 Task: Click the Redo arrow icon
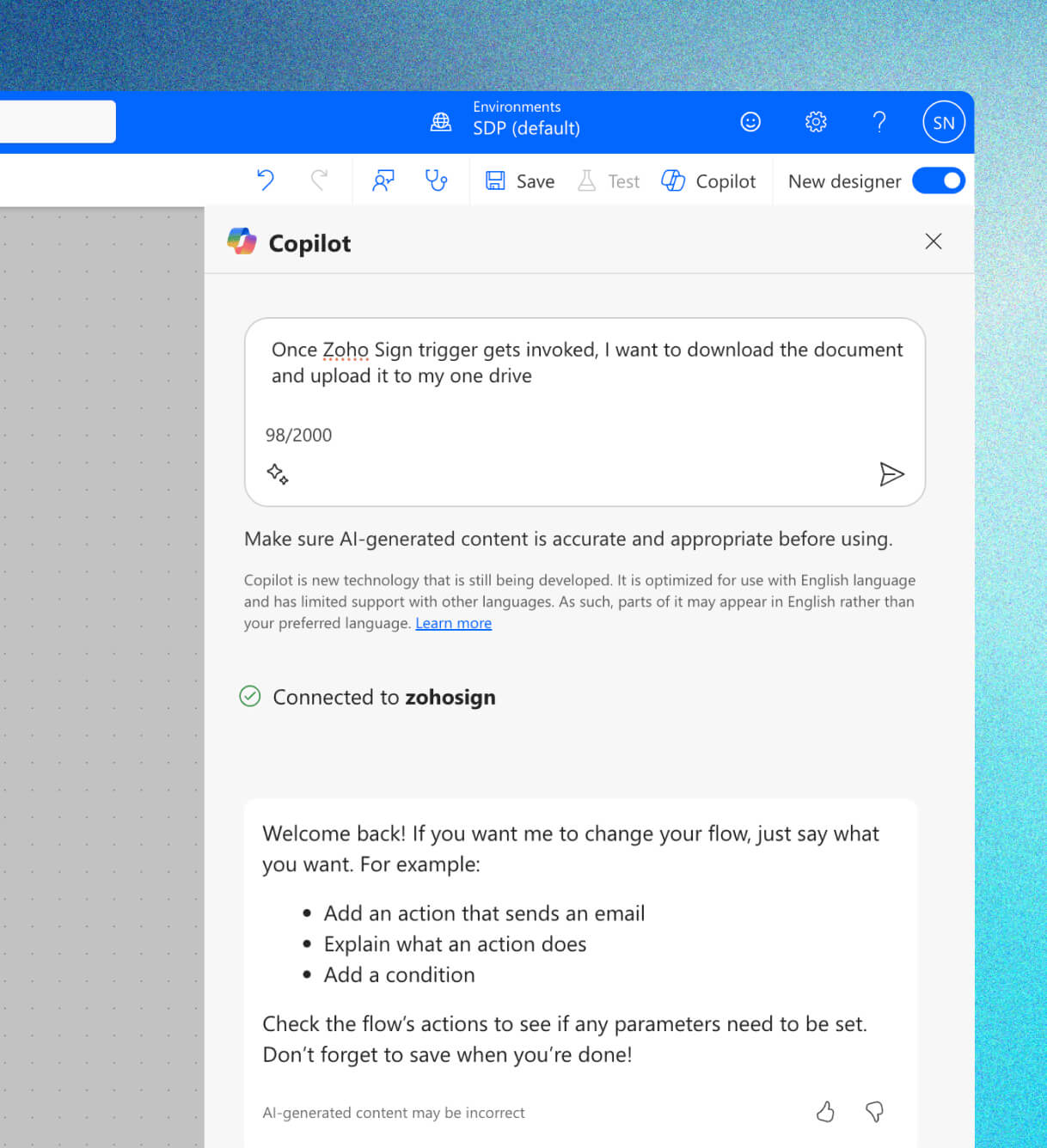(319, 180)
